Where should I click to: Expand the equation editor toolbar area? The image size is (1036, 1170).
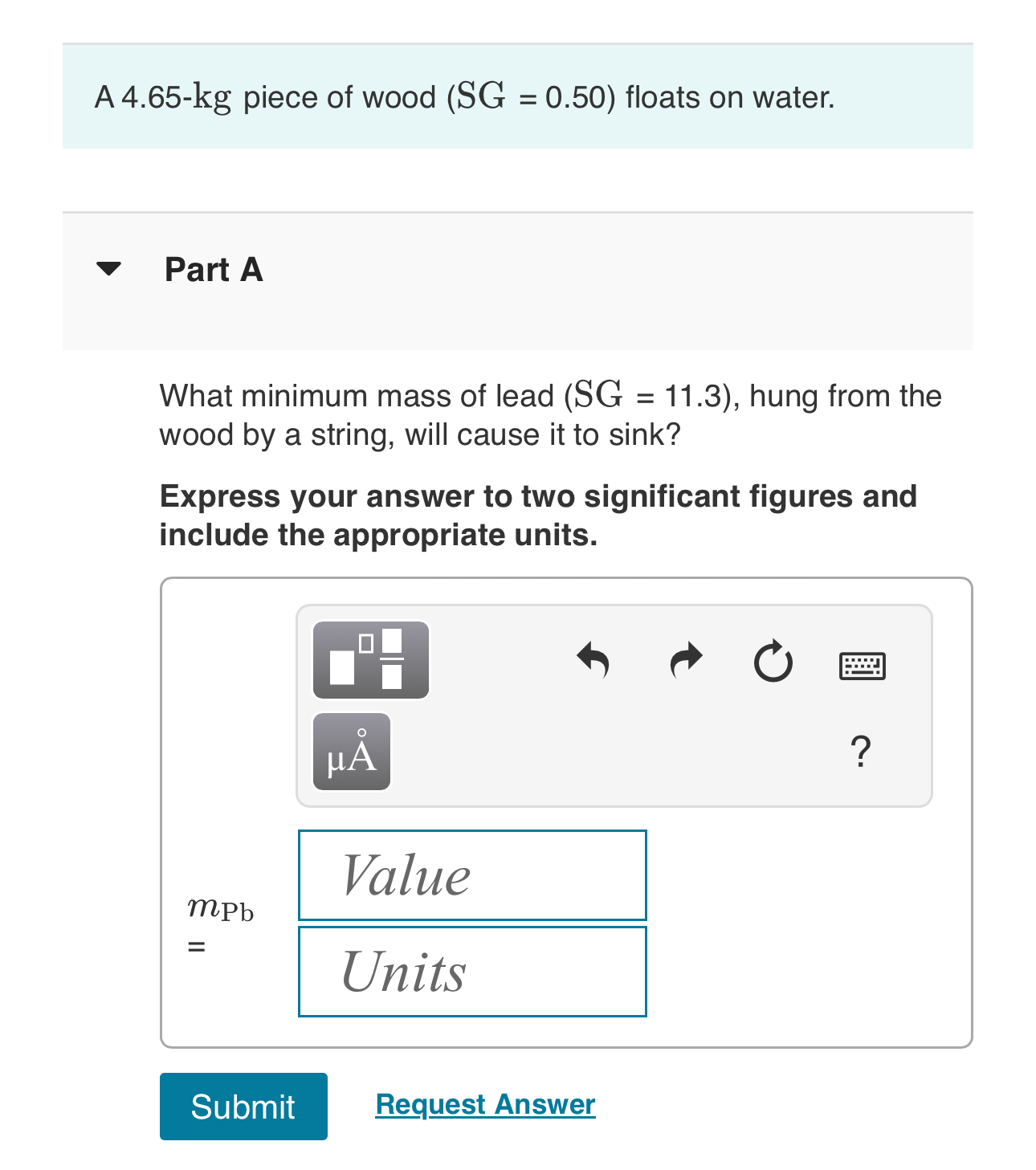click(x=613, y=705)
